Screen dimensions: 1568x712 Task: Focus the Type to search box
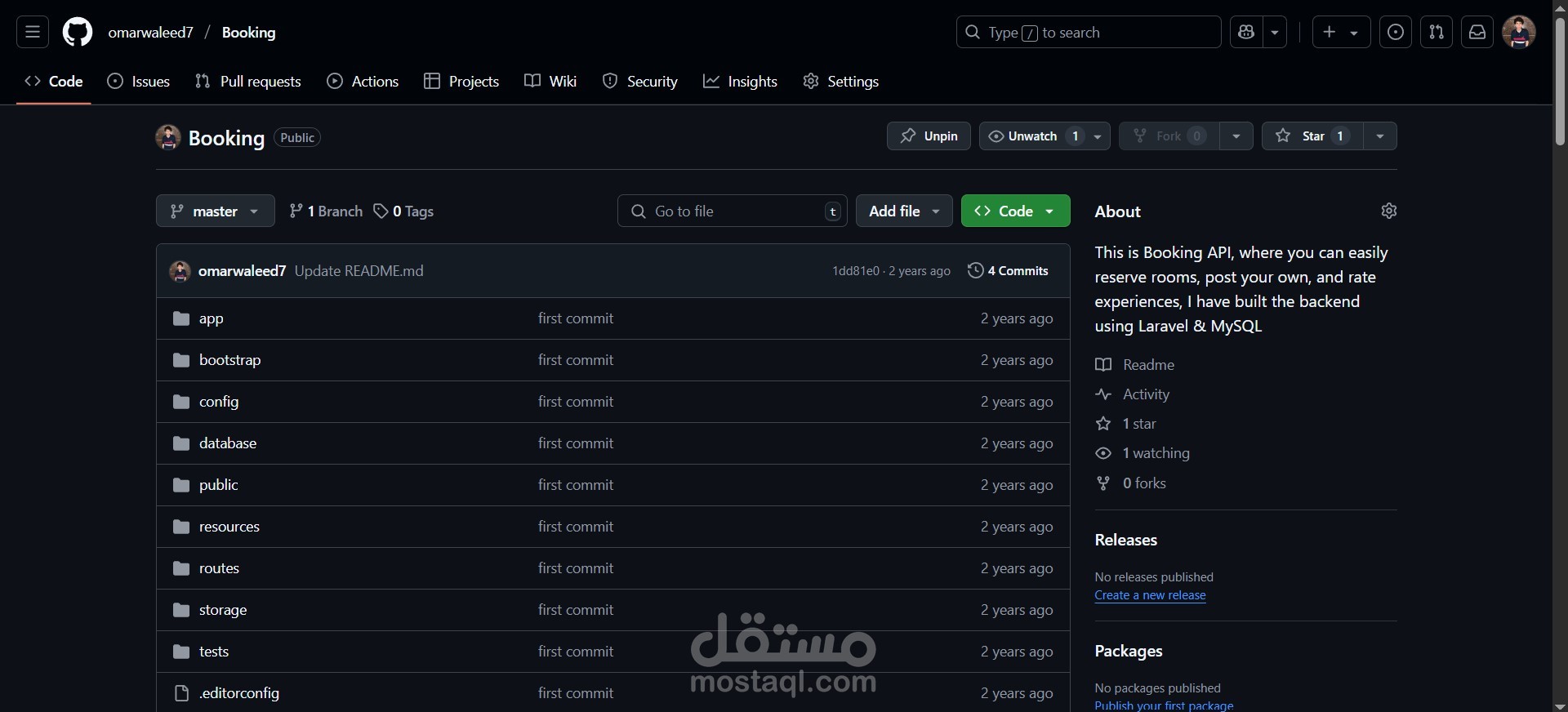pos(1089,32)
